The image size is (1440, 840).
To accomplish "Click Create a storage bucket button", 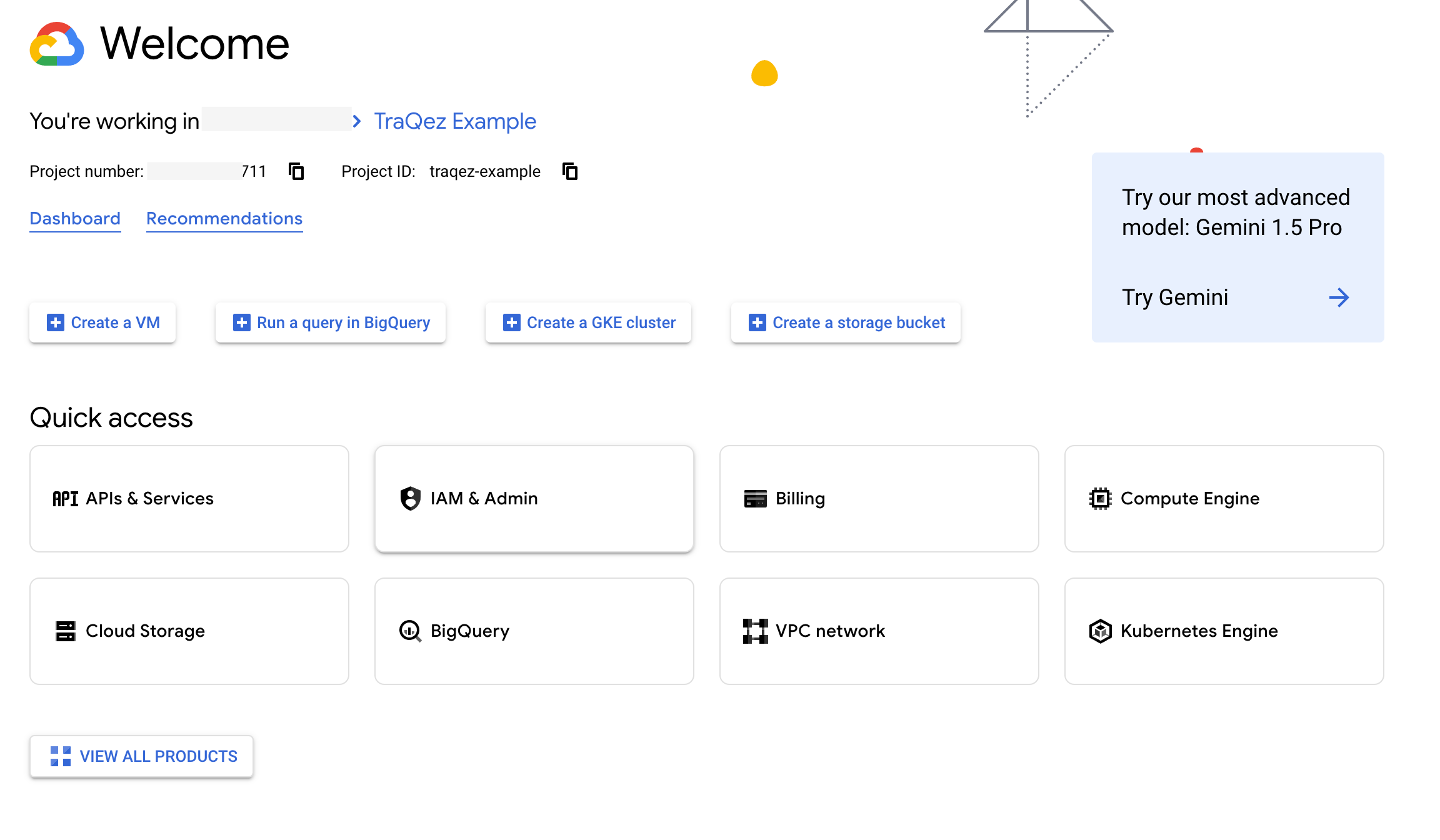I will pyautogui.click(x=846, y=322).
